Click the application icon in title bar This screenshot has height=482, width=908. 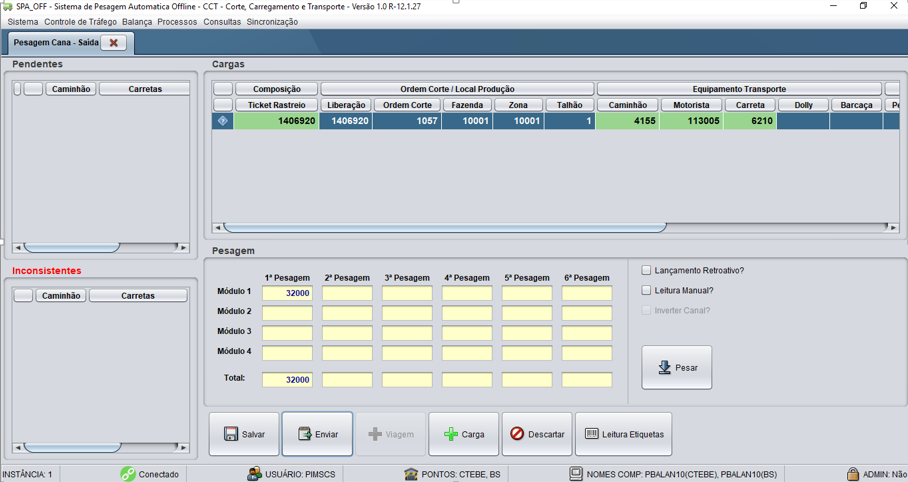(x=8, y=6)
